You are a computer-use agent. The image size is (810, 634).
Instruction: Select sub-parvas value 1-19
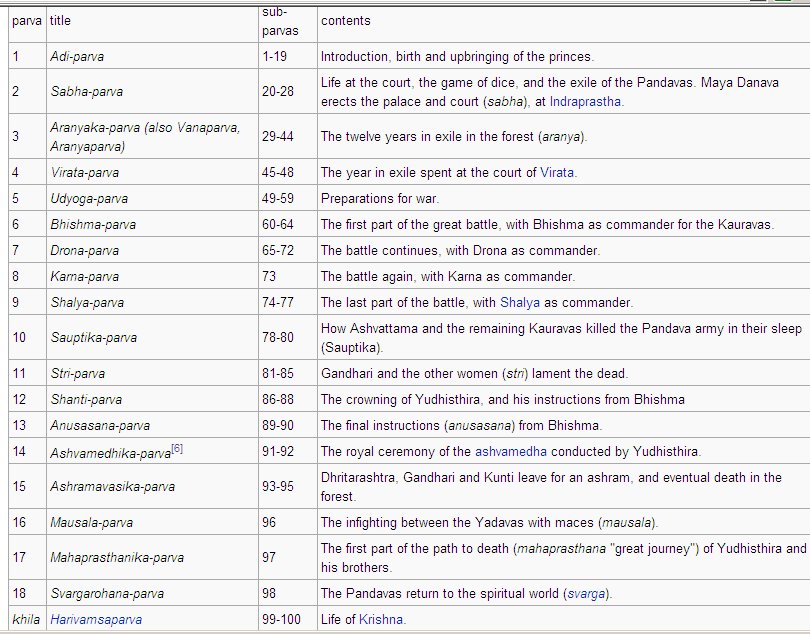pos(274,56)
